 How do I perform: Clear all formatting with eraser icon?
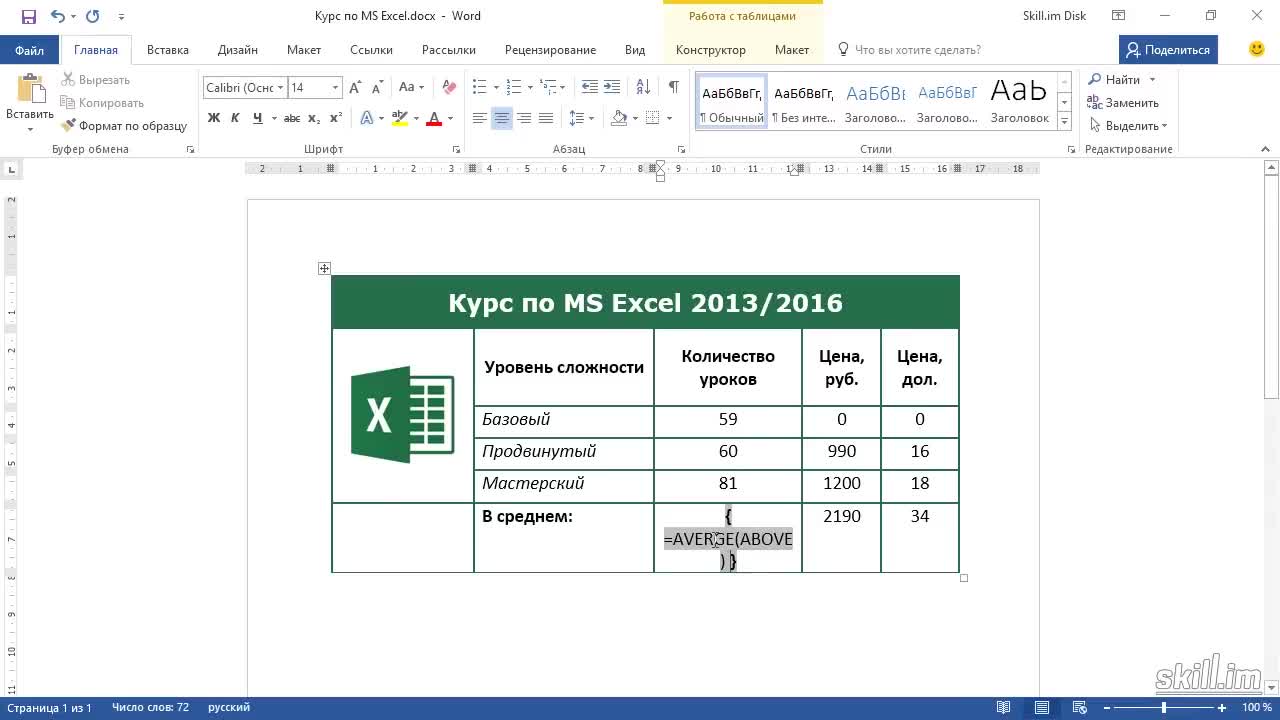pyautogui.click(x=449, y=88)
